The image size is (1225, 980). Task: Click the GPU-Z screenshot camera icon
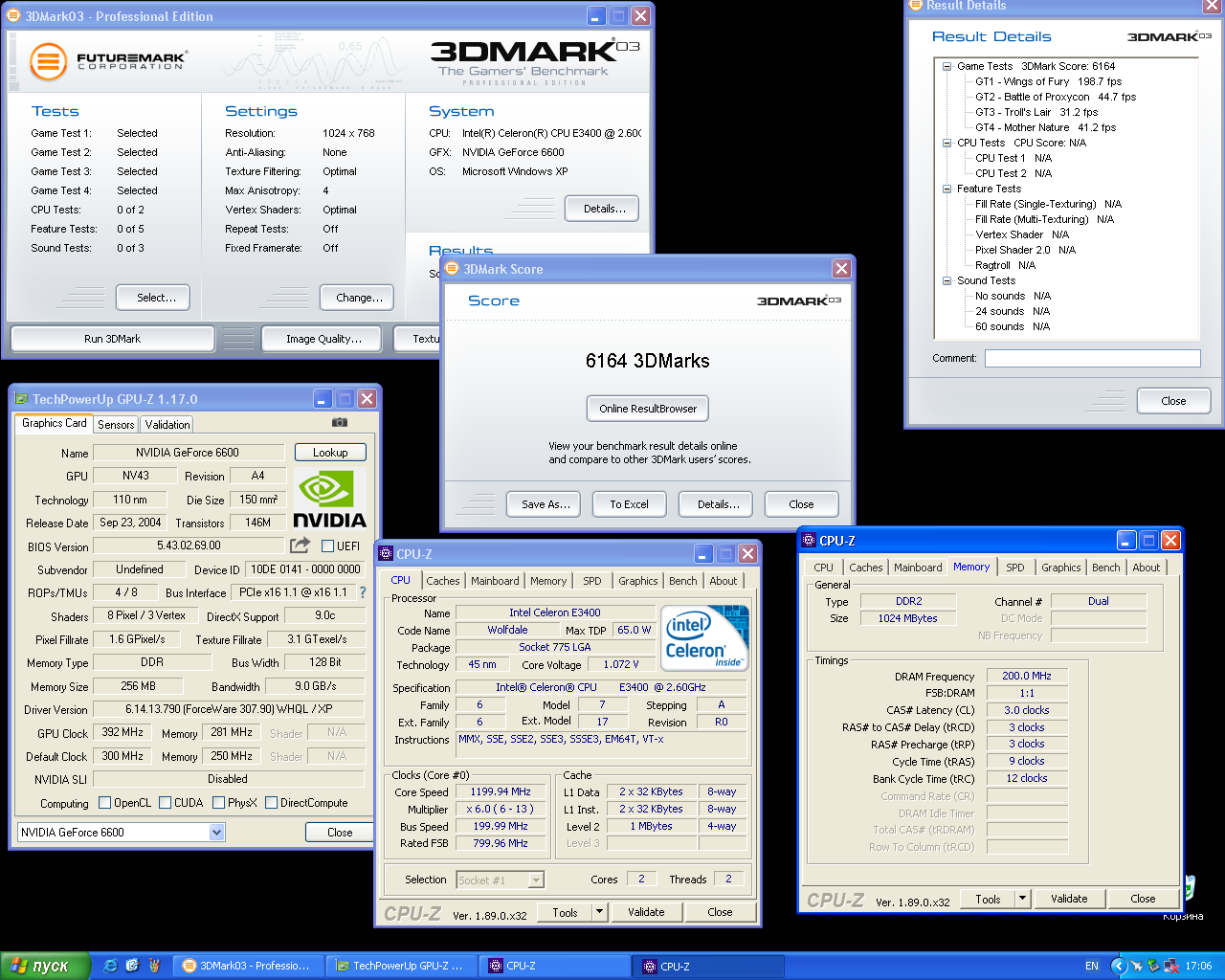pyautogui.click(x=340, y=422)
